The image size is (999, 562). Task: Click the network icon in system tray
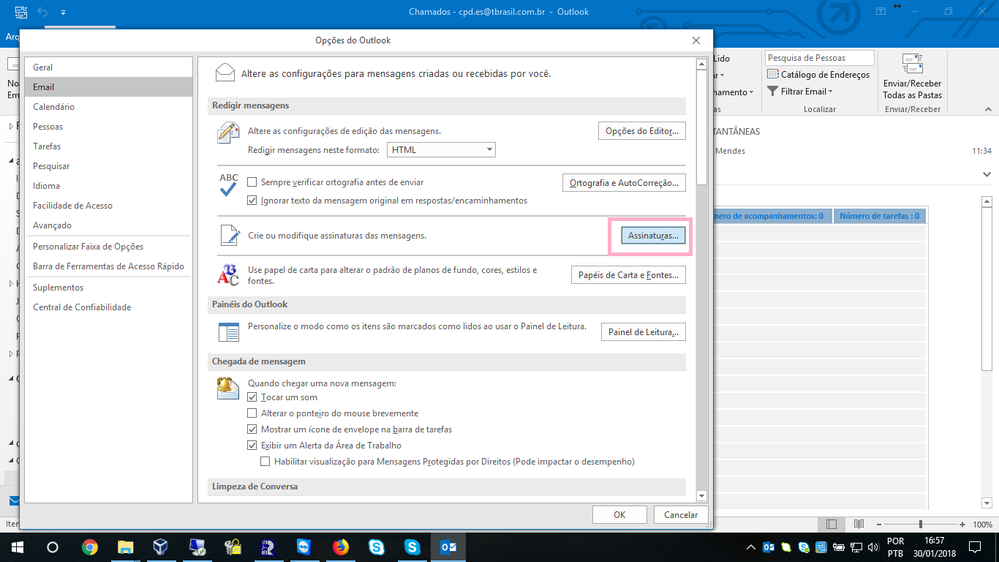click(856, 547)
